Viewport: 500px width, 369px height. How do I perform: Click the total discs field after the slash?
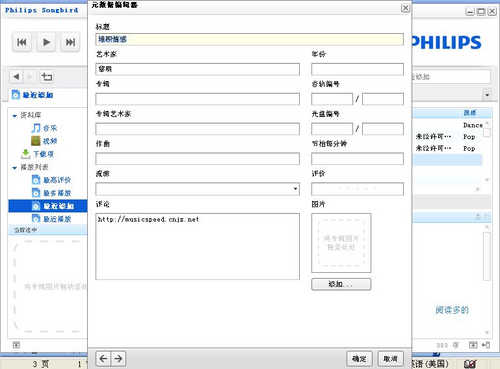click(383, 129)
